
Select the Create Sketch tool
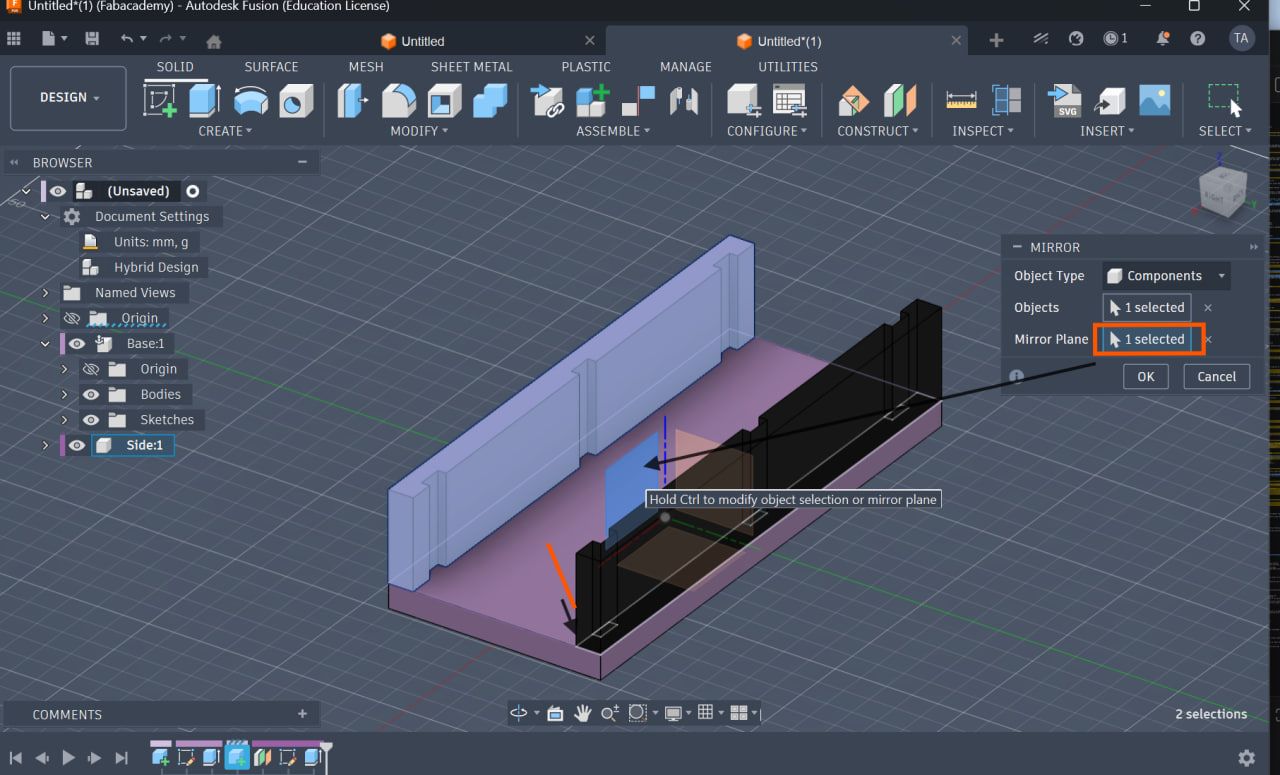pyautogui.click(x=160, y=100)
